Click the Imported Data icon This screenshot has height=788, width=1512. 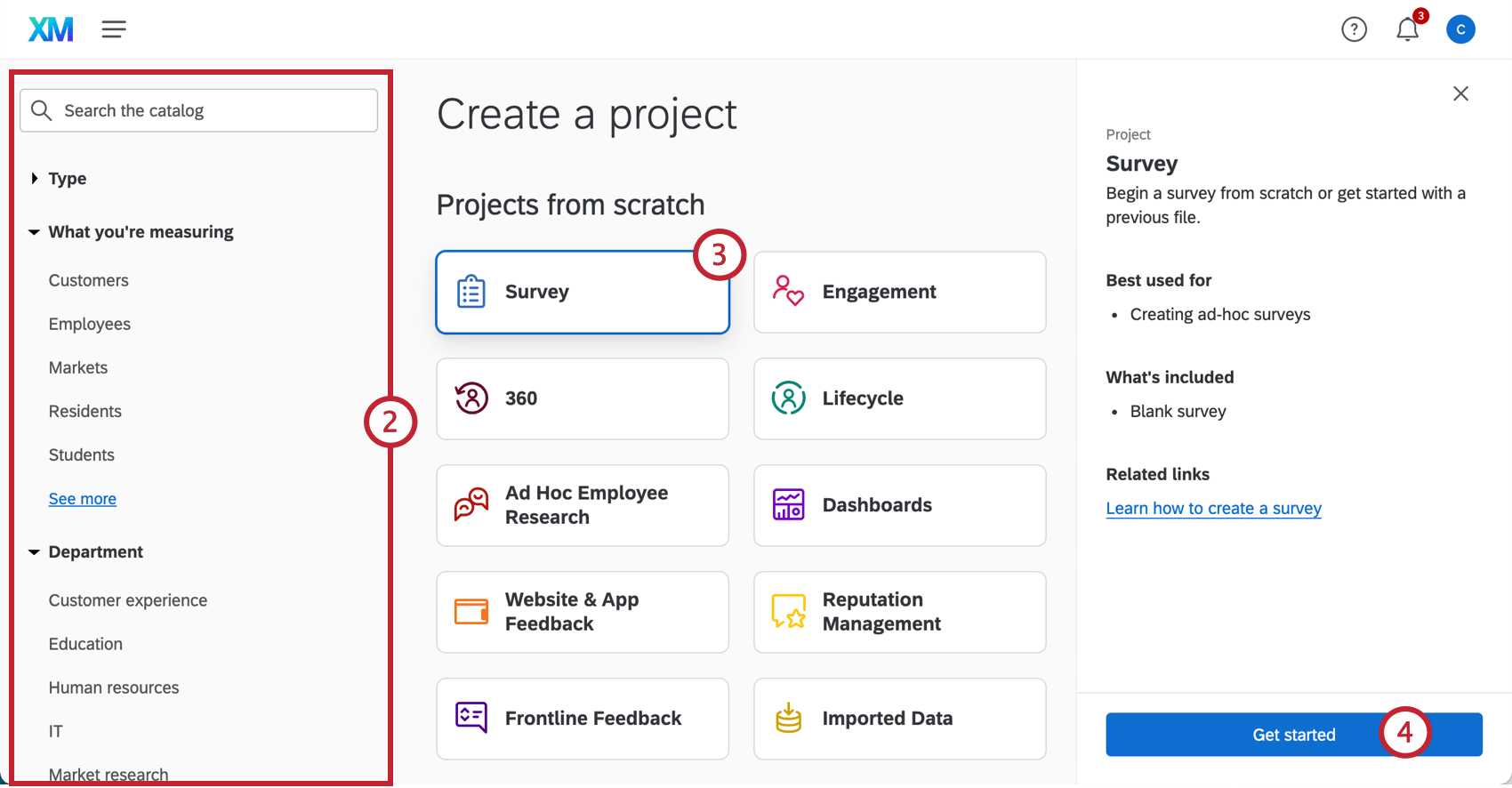click(x=788, y=719)
